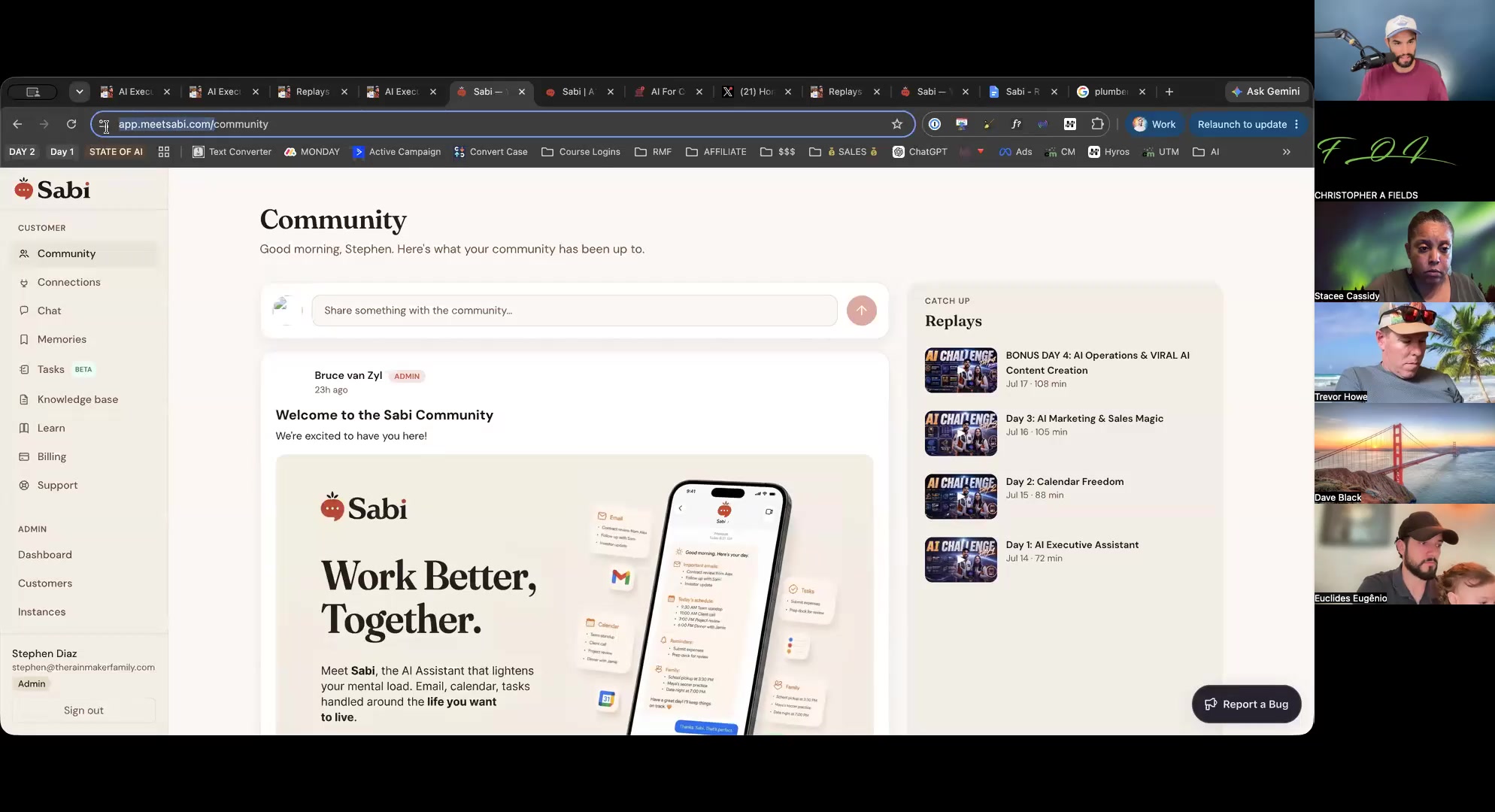Image resolution: width=1495 pixels, height=812 pixels.
Task: Click the address bar URL
Action: click(x=193, y=124)
